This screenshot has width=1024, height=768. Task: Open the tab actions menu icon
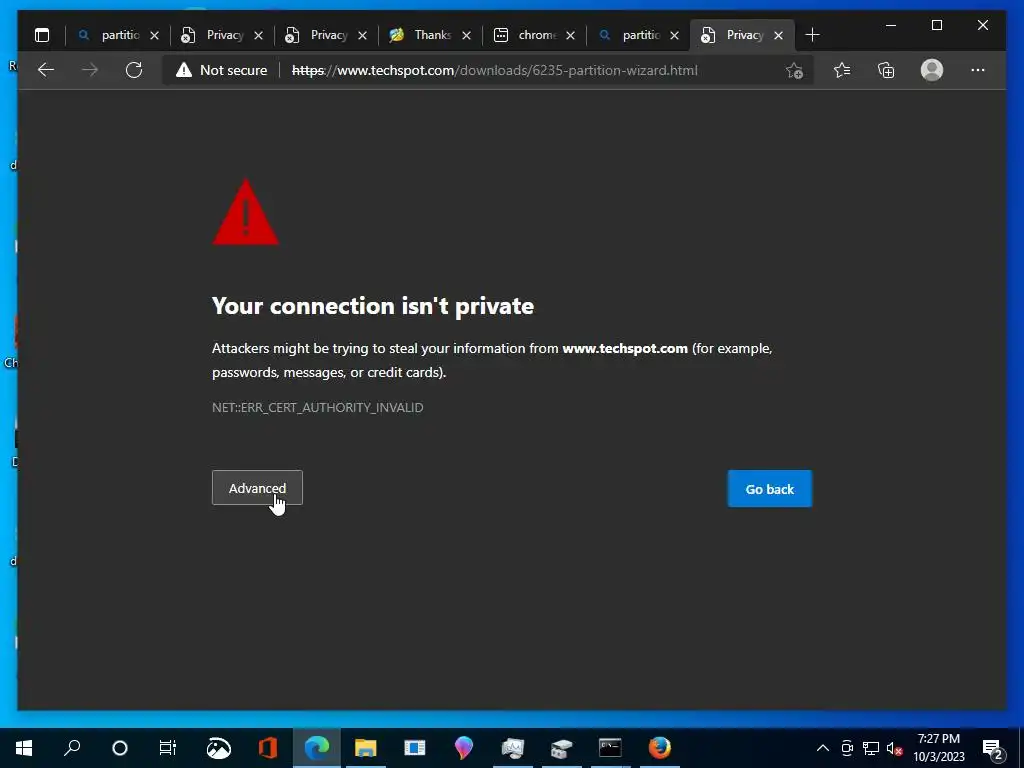click(x=42, y=35)
